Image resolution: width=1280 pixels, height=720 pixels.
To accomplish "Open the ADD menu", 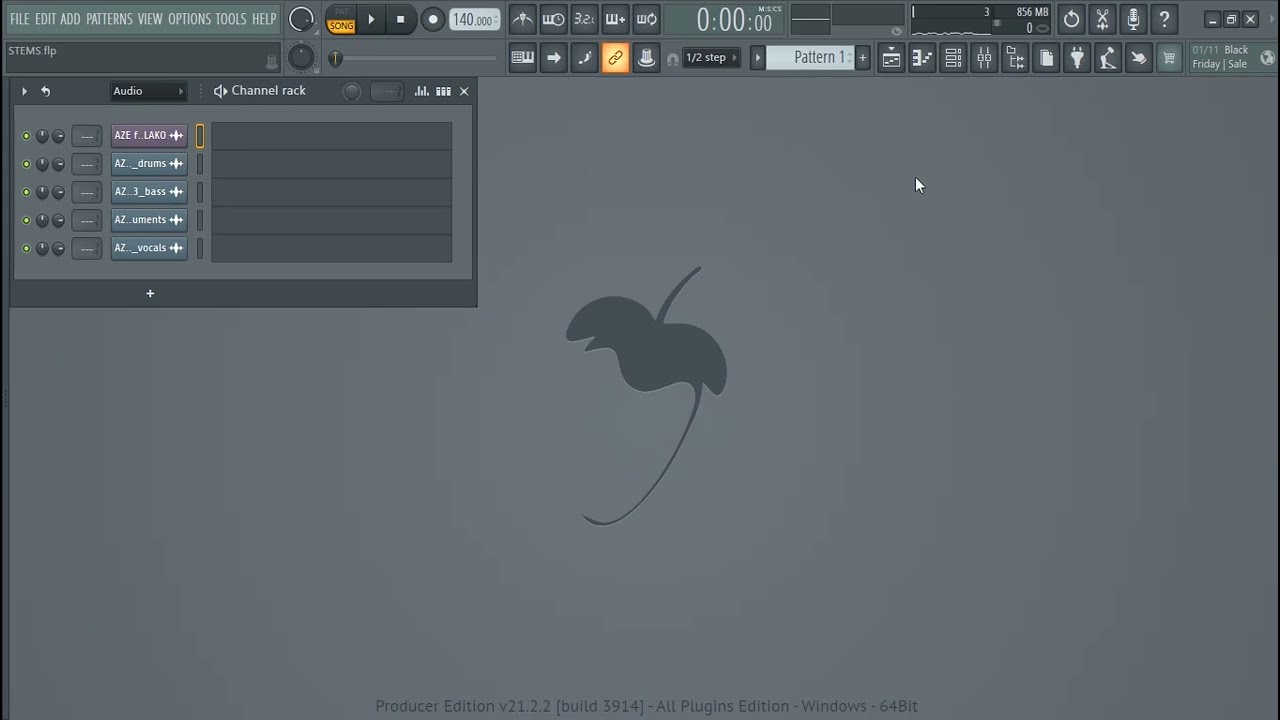I will pyautogui.click(x=71, y=19).
